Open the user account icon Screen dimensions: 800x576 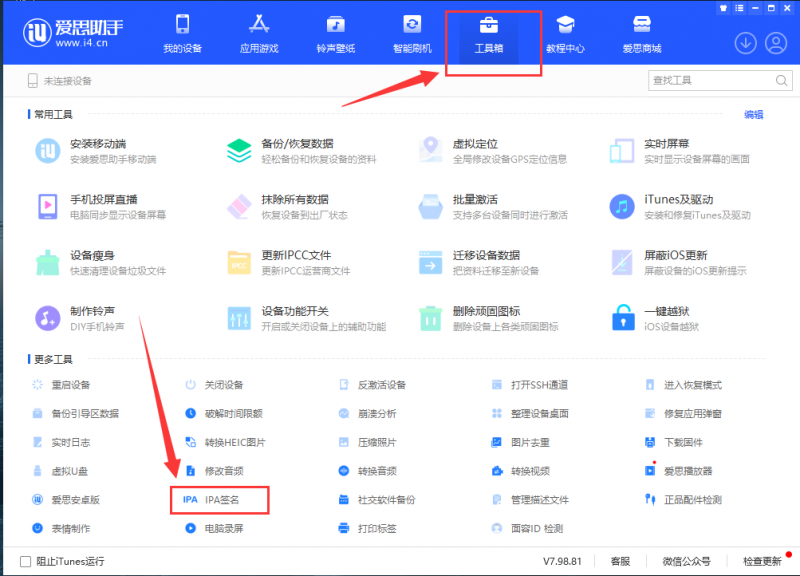click(x=776, y=43)
